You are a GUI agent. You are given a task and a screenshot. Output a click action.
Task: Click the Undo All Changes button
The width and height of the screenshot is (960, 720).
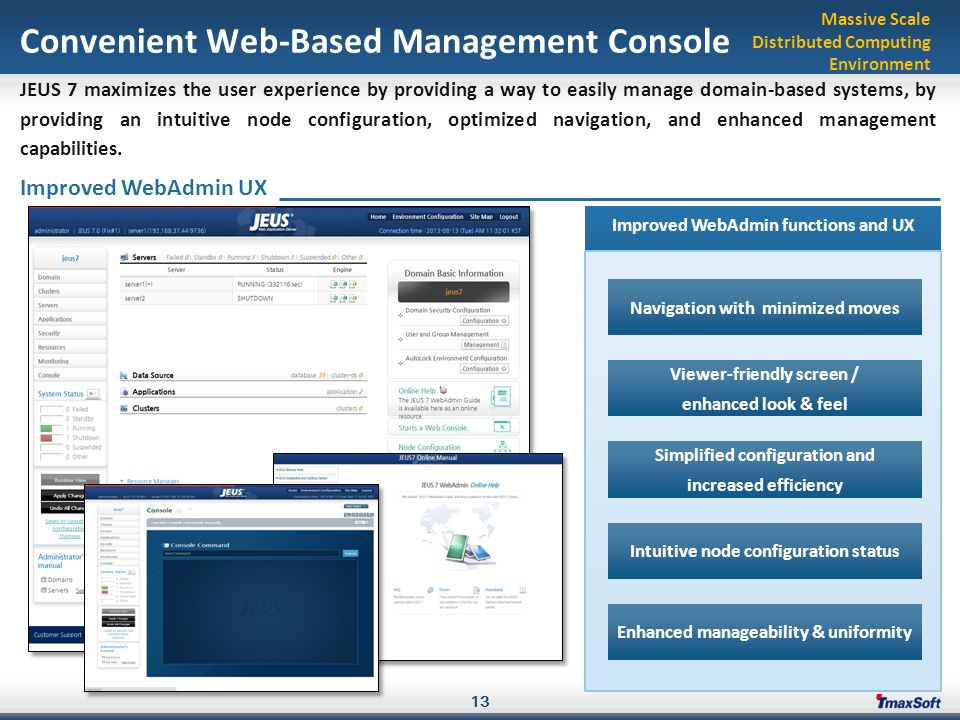(64, 508)
